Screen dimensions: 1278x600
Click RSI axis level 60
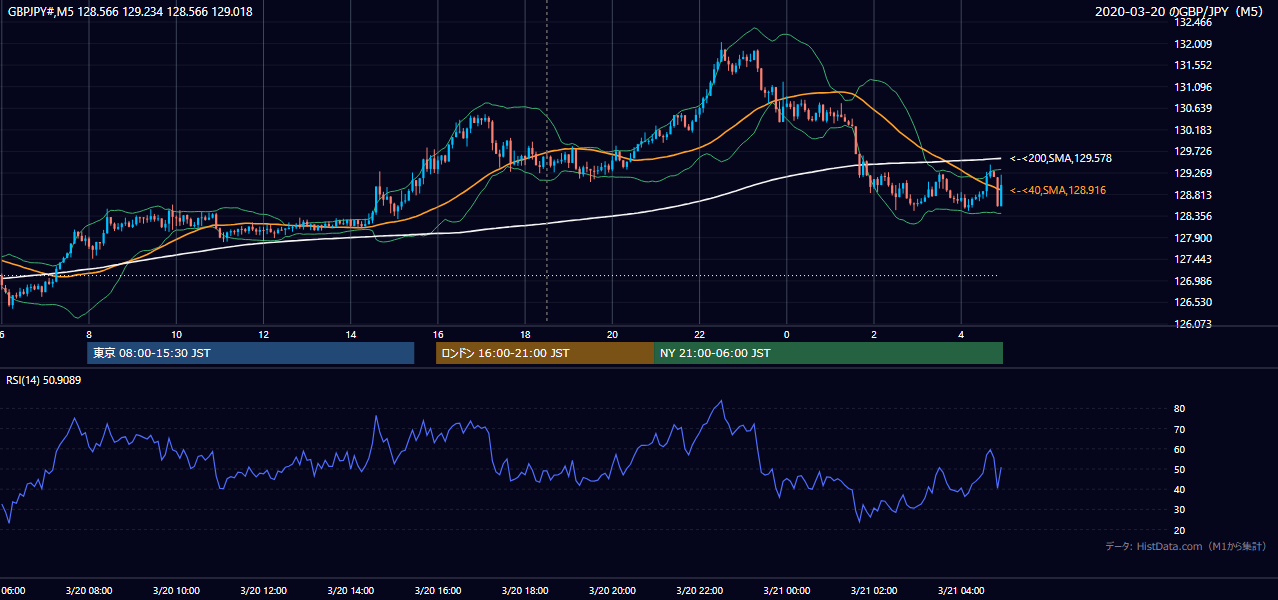pos(1179,449)
